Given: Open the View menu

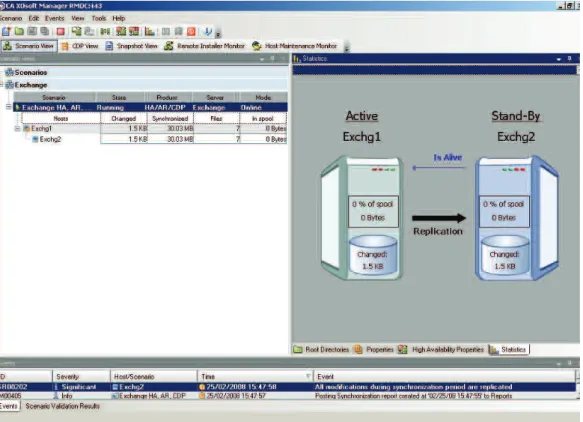Looking at the screenshot, I should tap(78, 18).
